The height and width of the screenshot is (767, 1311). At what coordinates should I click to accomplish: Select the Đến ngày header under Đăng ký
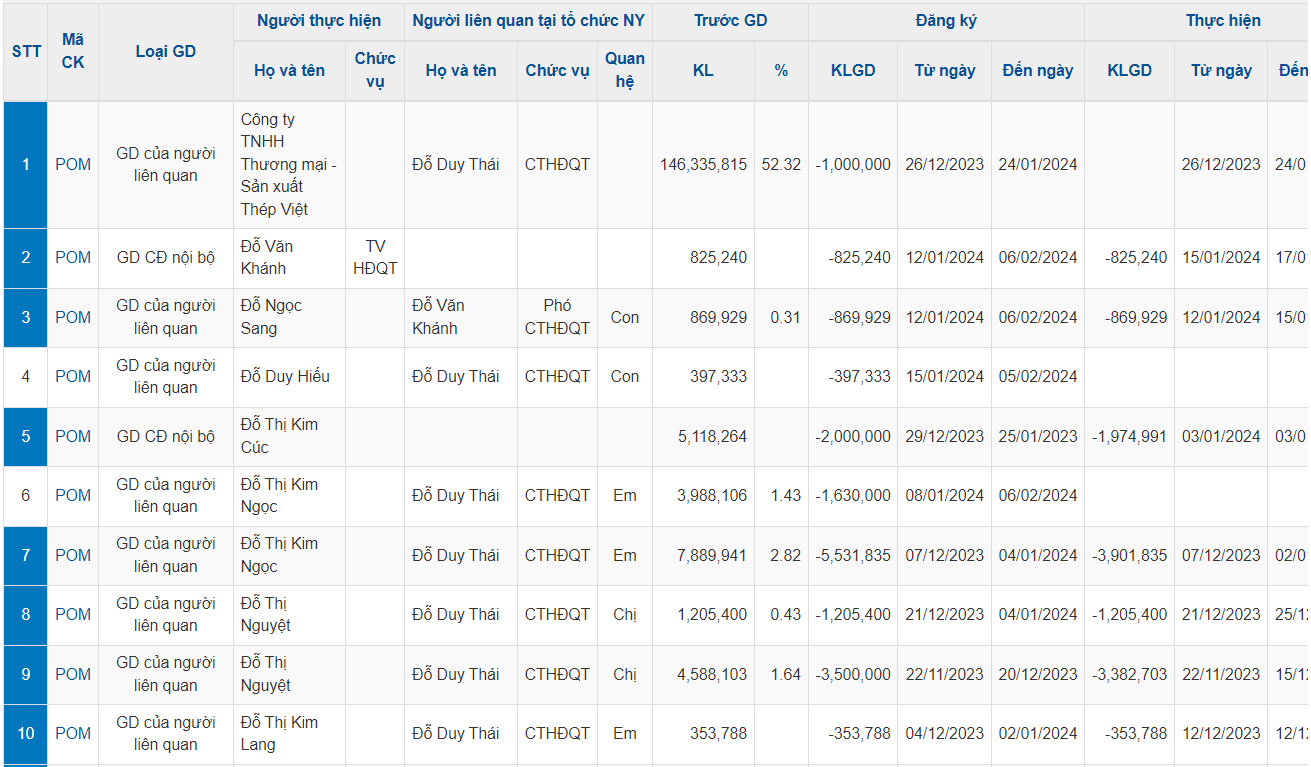pyautogui.click(x=1037, y=70)
